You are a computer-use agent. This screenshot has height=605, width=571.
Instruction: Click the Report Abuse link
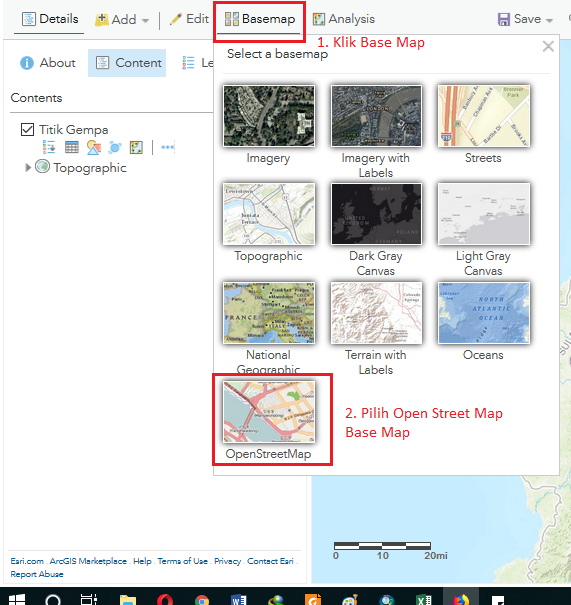(x=37, y=574)
